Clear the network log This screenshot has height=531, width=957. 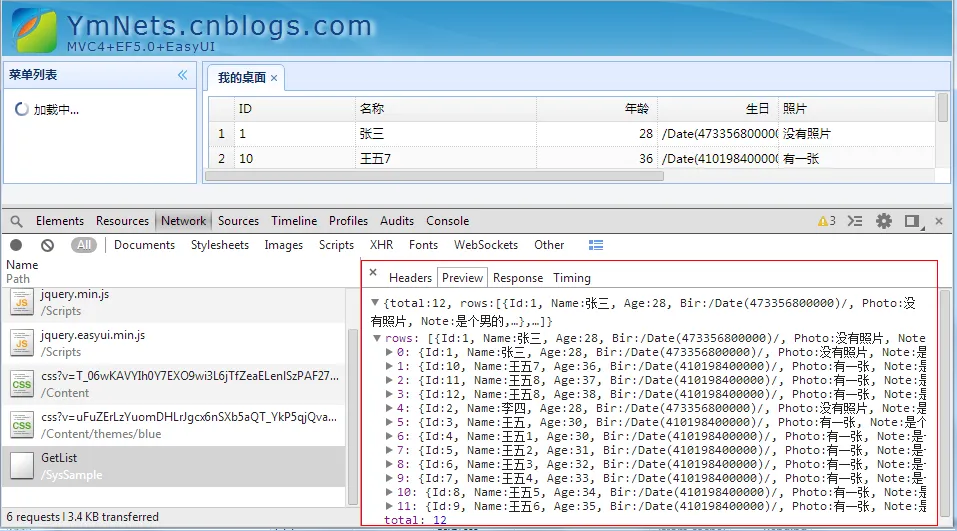pyautogui.click(x=47, y=245)
